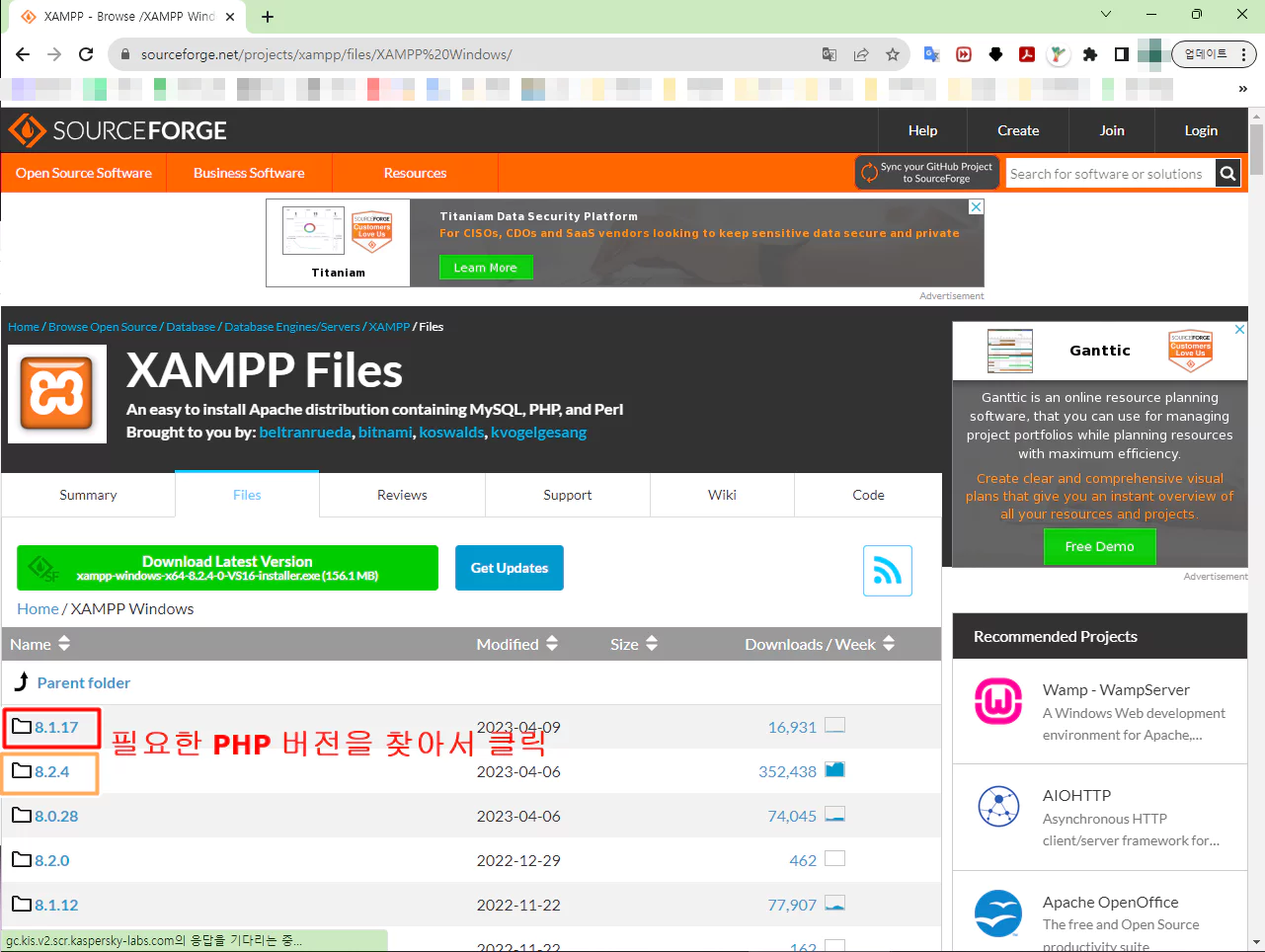Viewport: 1265px width, 952px height.
Task: Click the Get Updates button
Action: tap(510, 568)
